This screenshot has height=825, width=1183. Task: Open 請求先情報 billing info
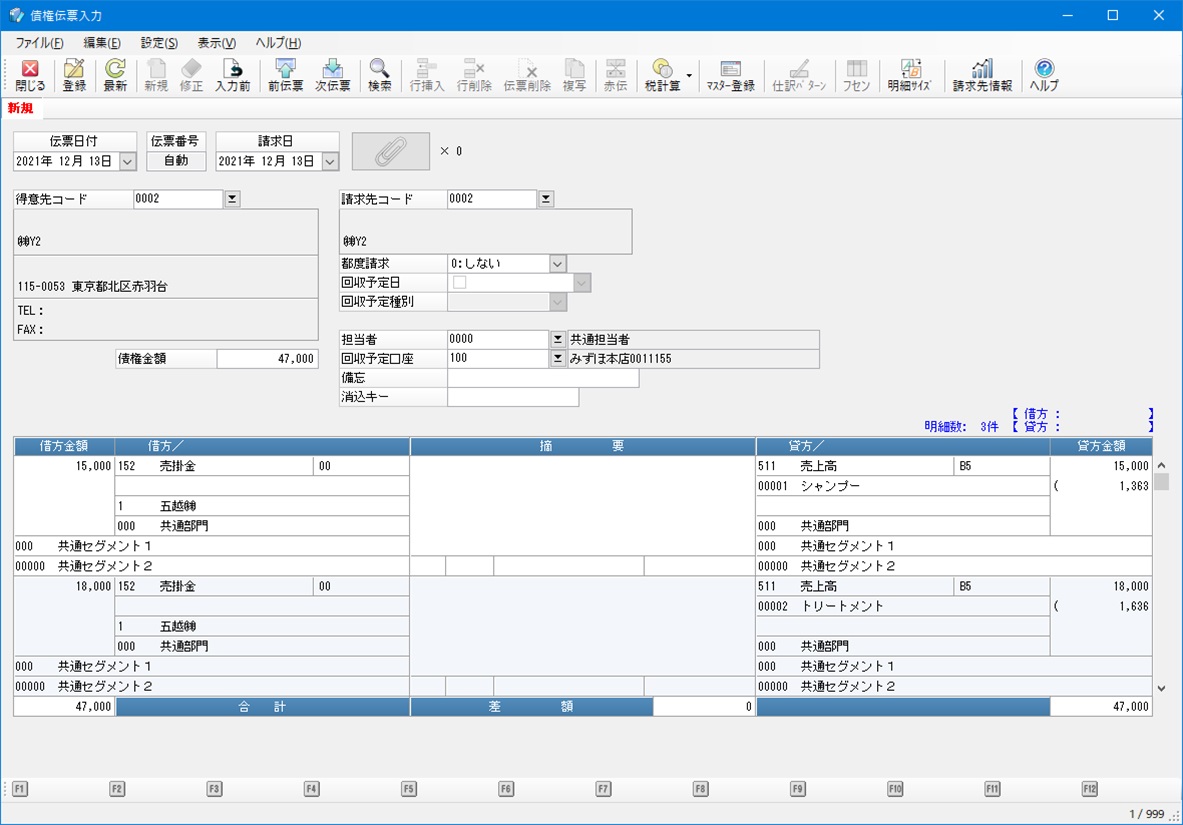[x=982, y=75]
